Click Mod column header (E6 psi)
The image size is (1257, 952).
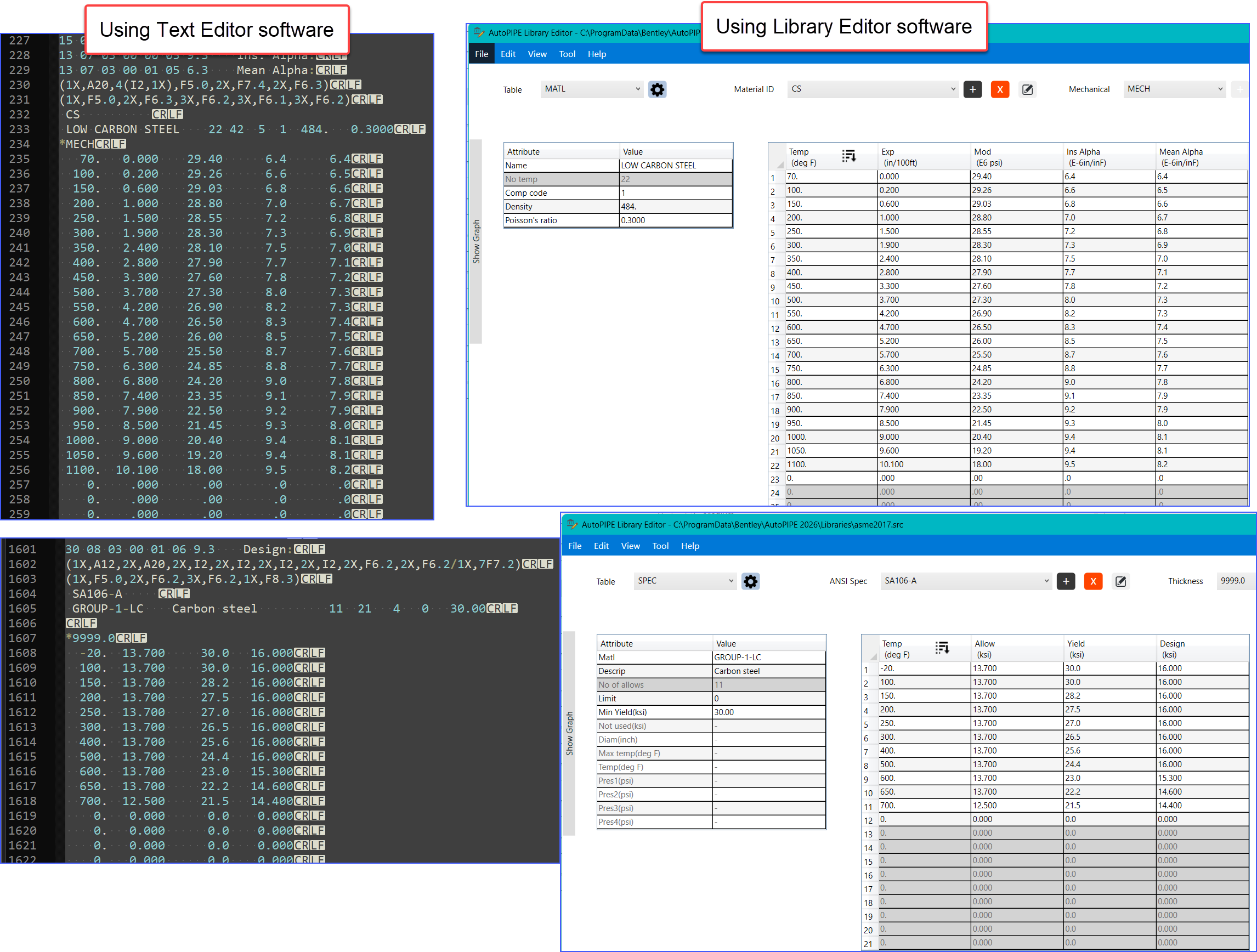(x=1016, y=157)
